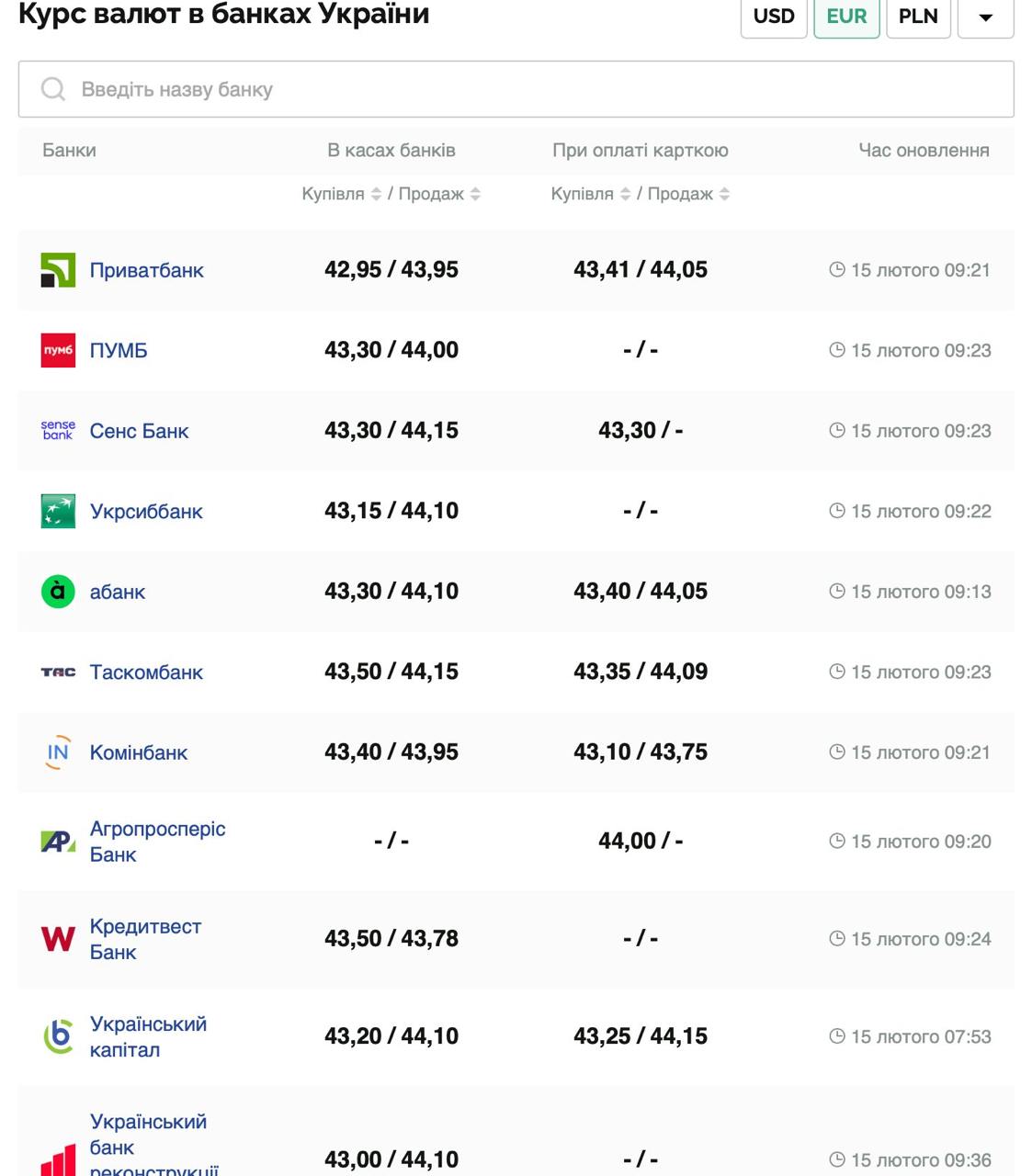Click the Комінбанк IN logo
This screenshot has width=1032, height=1176.
(x=58, y=752)
